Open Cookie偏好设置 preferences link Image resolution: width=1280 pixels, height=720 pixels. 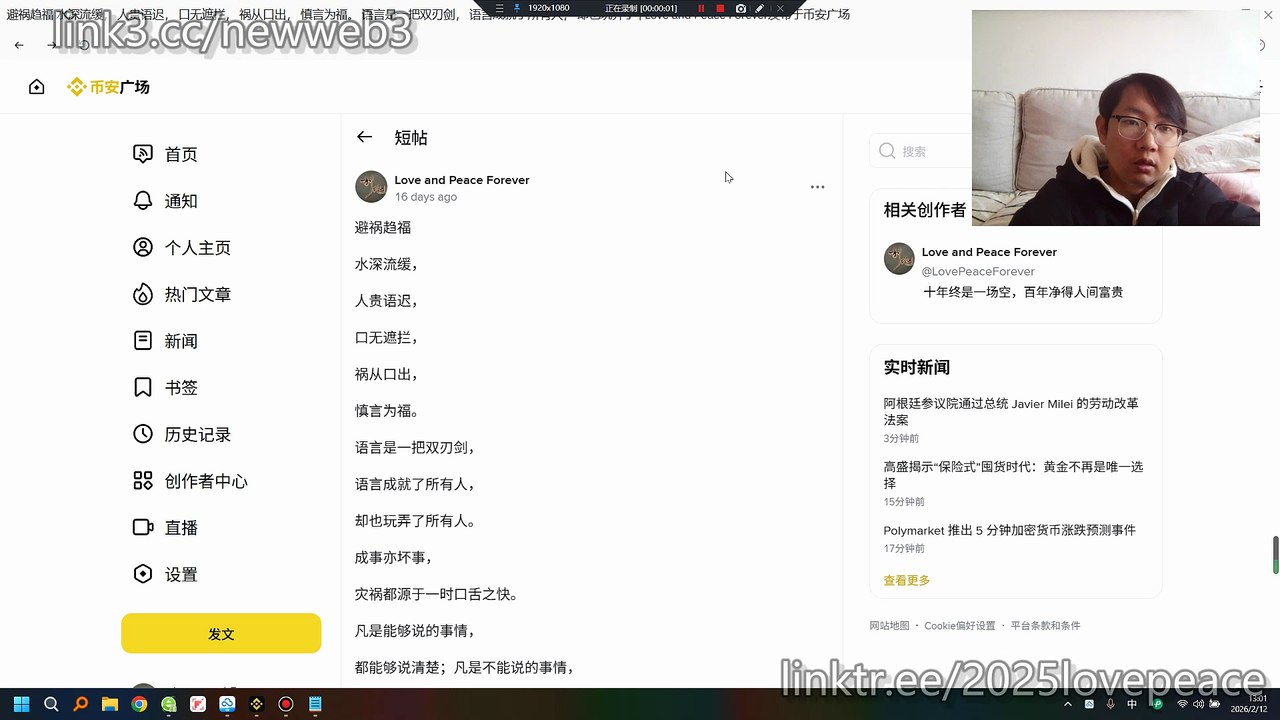(x=959, y=626)
